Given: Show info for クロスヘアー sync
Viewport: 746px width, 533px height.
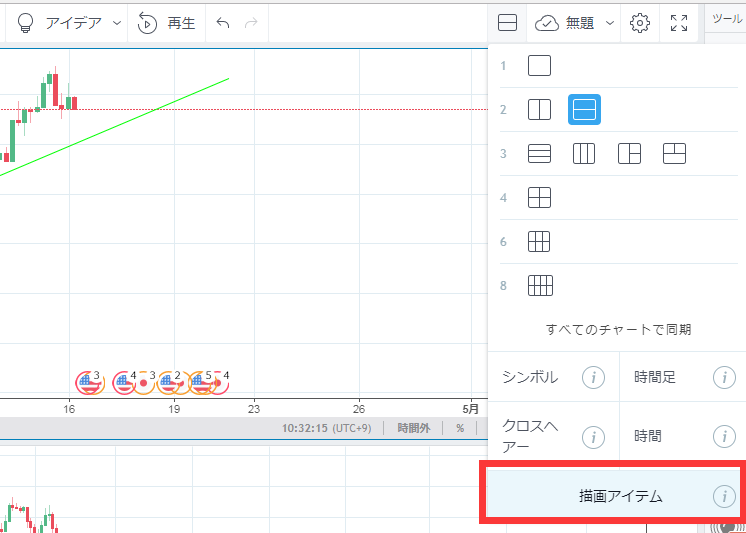Looking at the screenshot, I should click(593, 436).
